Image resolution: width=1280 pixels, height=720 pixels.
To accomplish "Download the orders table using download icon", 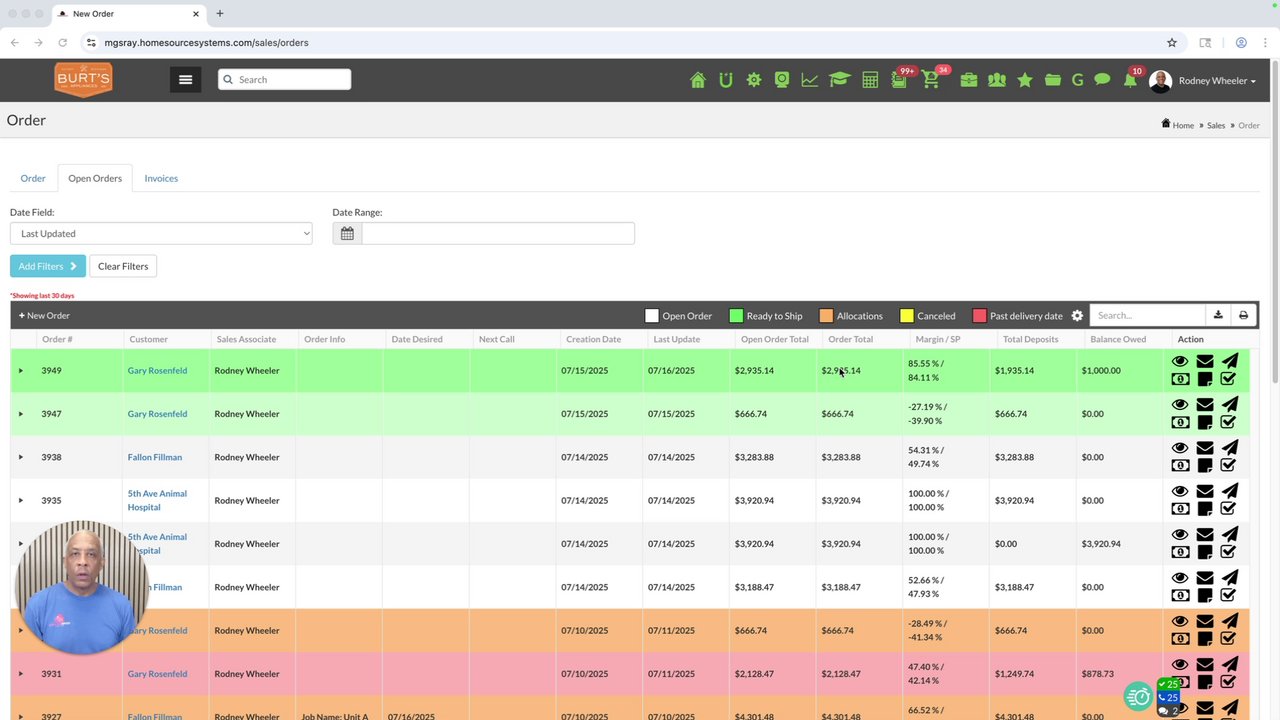I will point(1218,315).
